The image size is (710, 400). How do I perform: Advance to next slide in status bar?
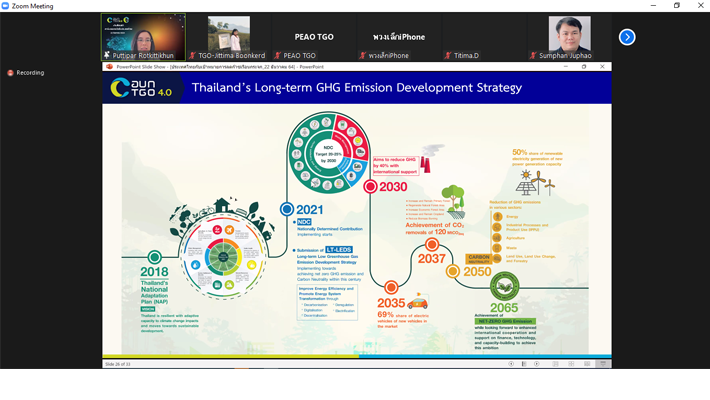[x=536, y=364]
